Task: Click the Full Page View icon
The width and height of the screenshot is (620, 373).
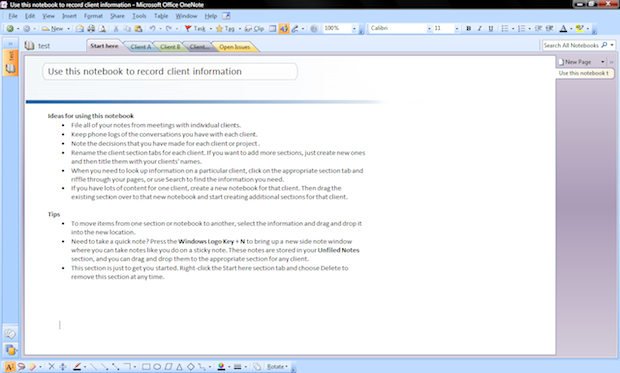Action: tap(272, 28)
